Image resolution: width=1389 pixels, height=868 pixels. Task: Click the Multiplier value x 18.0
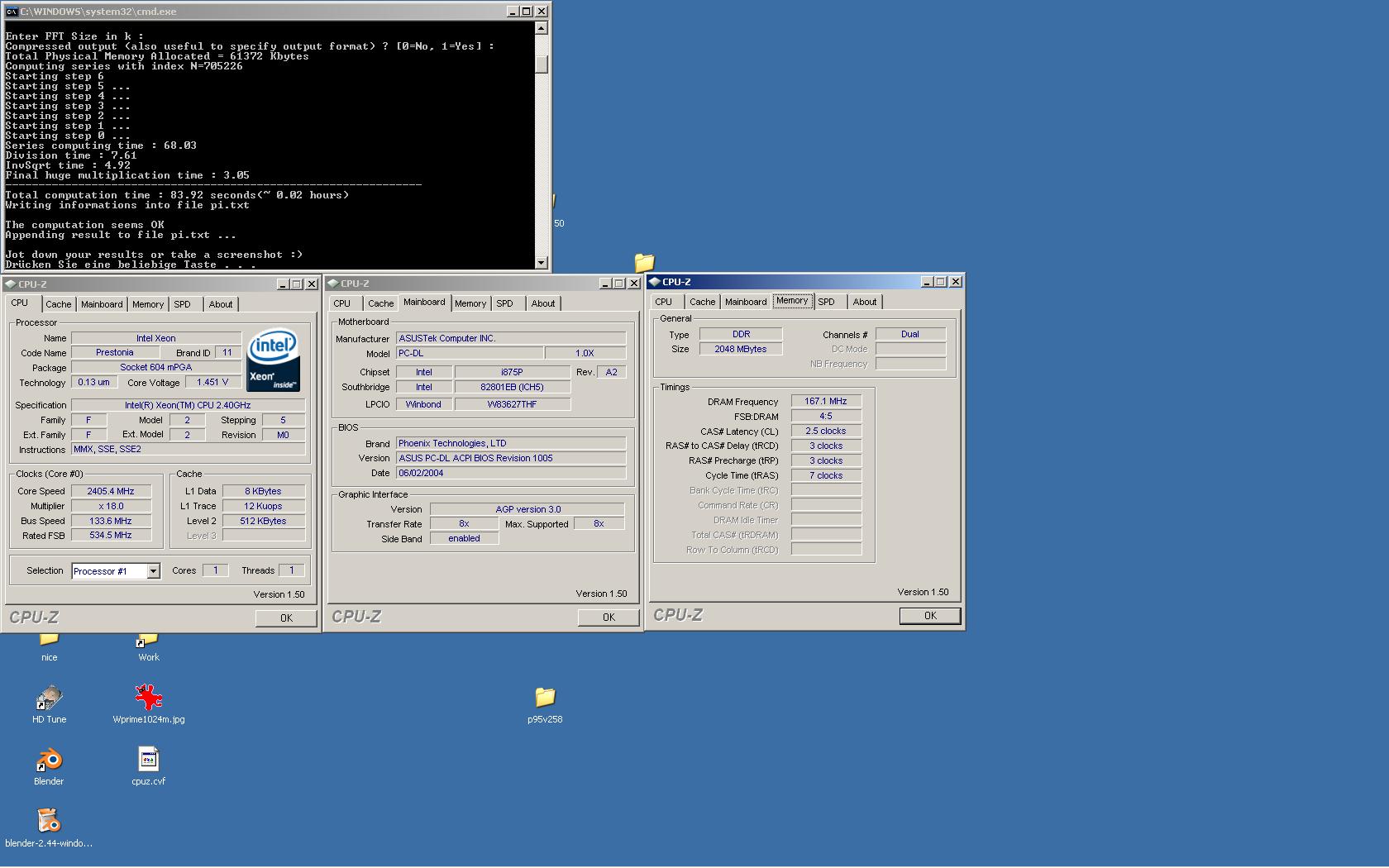tap(111, 506)
